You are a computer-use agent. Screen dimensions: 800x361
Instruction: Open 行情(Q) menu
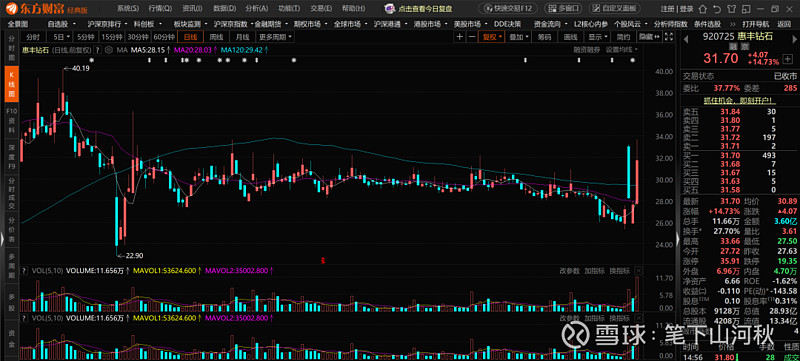pyautogui.click(x=160, y=9)
